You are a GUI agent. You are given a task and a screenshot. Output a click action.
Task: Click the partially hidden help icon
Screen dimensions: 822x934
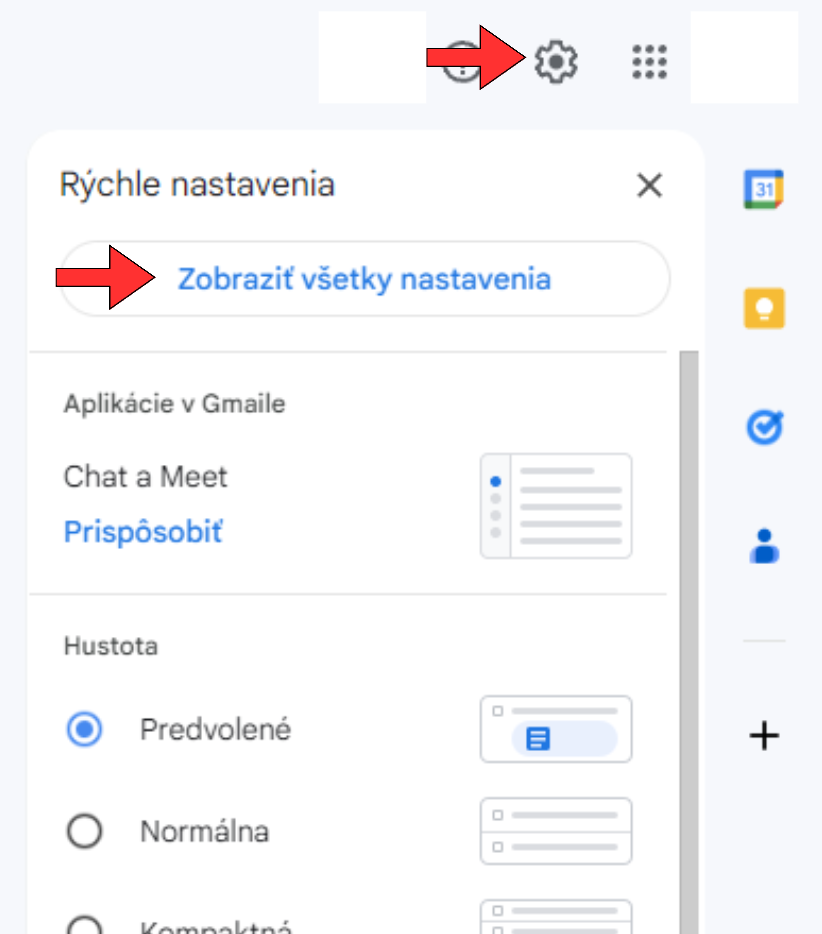tap(462, 61)
